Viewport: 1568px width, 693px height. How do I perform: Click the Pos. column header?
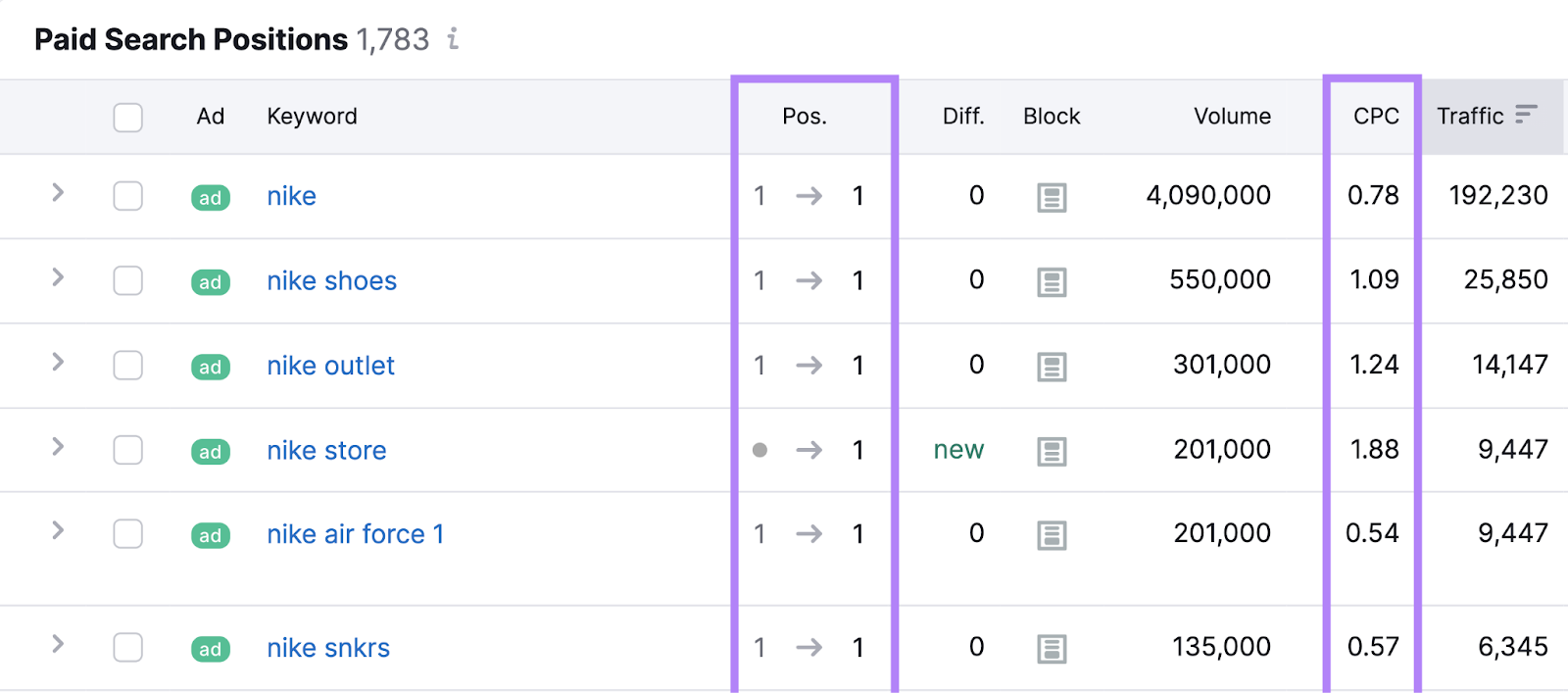804,117
